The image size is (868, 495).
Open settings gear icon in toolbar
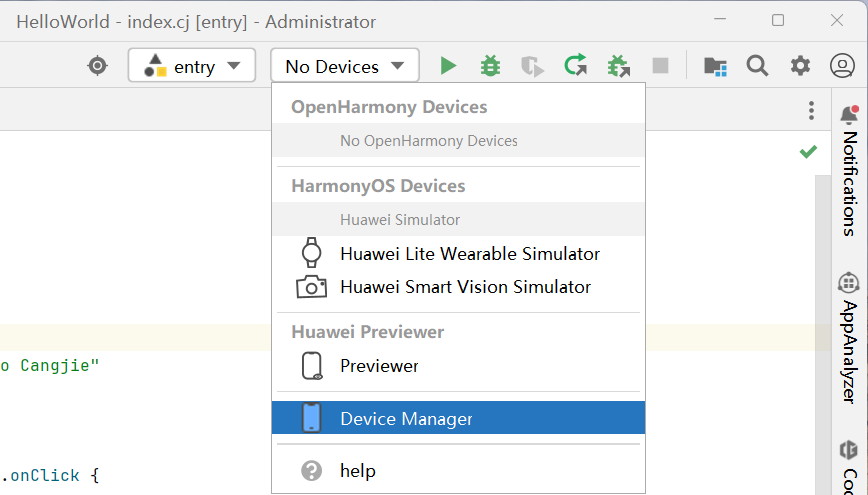coord(800,66)
